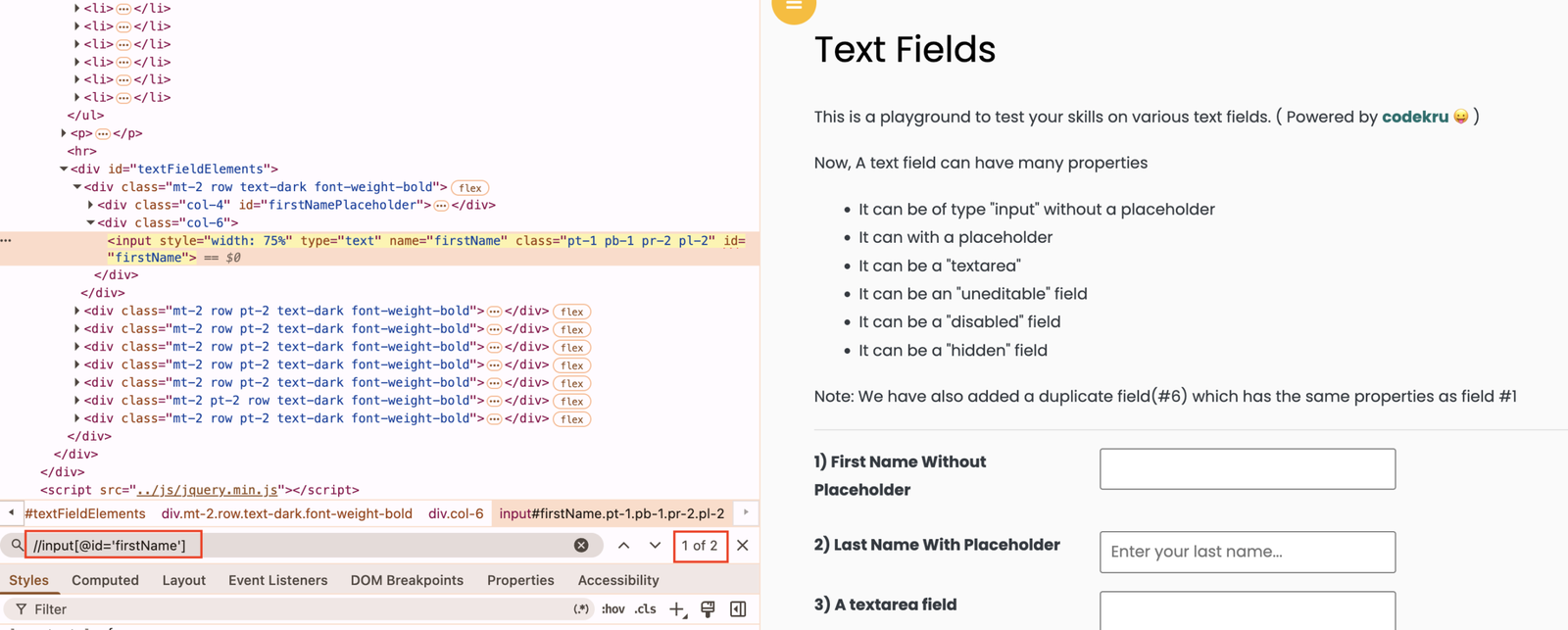The image size is (1568, 630).
Task: Select div.mt-2.row.text-dark.font-weight-bold breadcrumb
Action: pyautogui.click(x=287, y=513)
